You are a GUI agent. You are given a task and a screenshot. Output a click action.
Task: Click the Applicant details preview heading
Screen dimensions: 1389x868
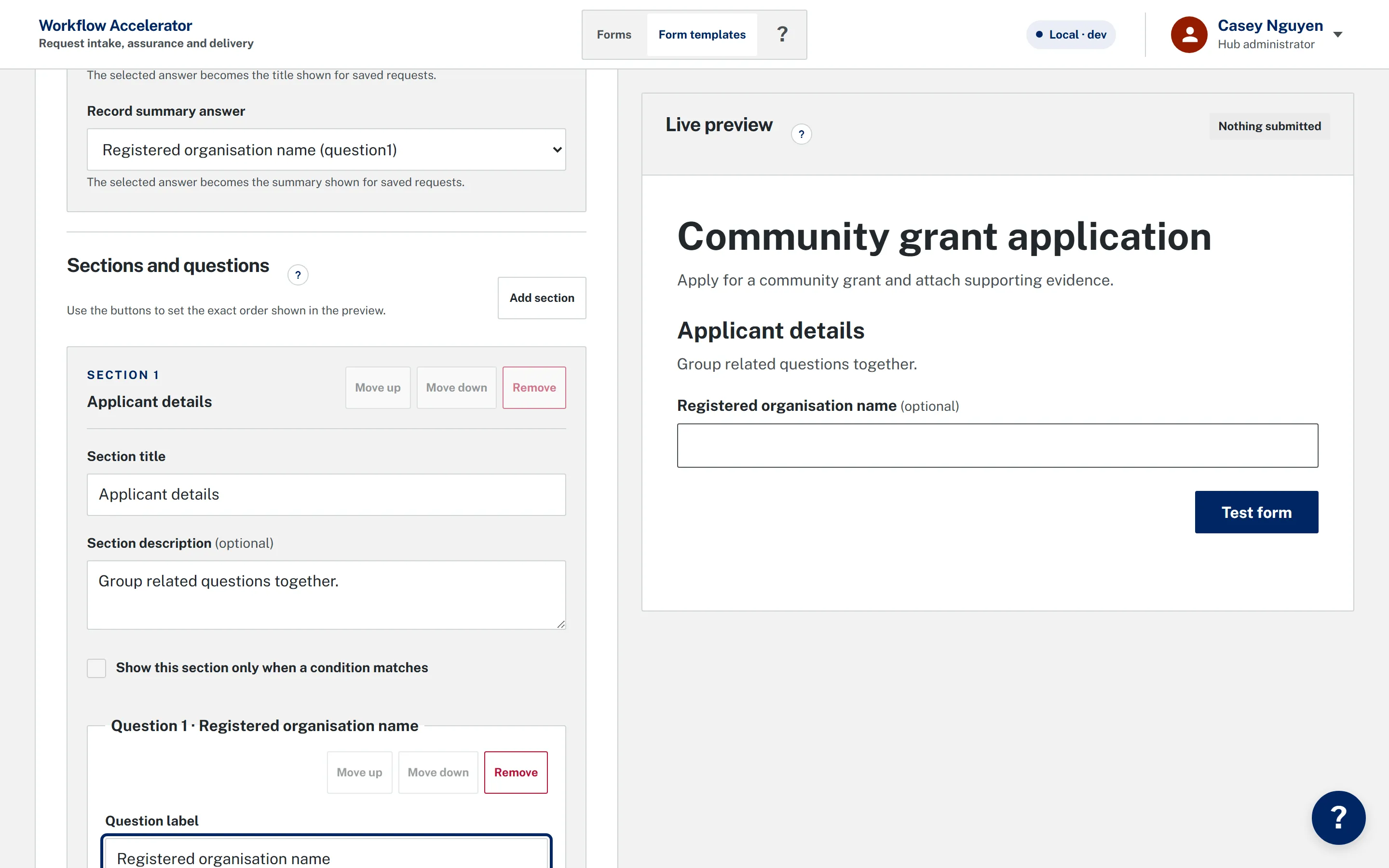[770, 331]
